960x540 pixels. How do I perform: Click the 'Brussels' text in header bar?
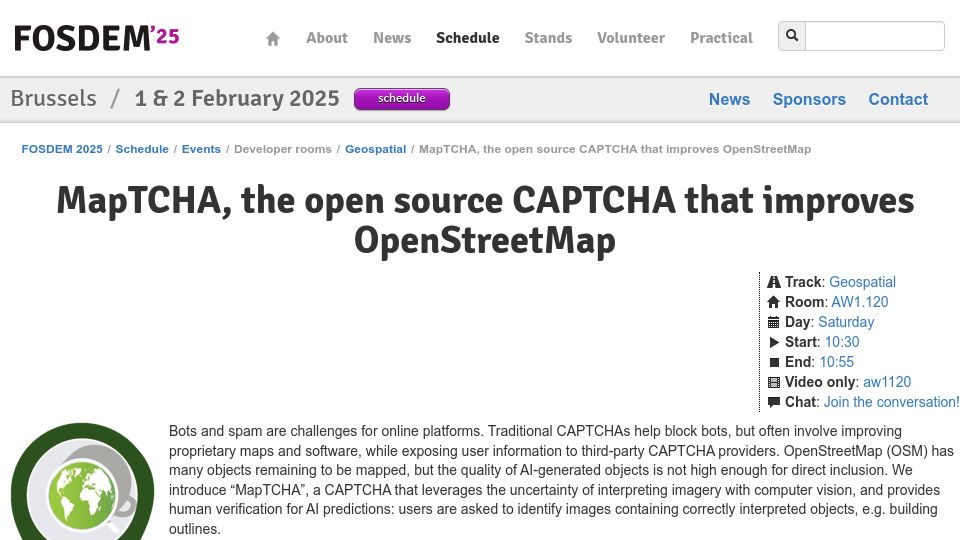[54, 99]
